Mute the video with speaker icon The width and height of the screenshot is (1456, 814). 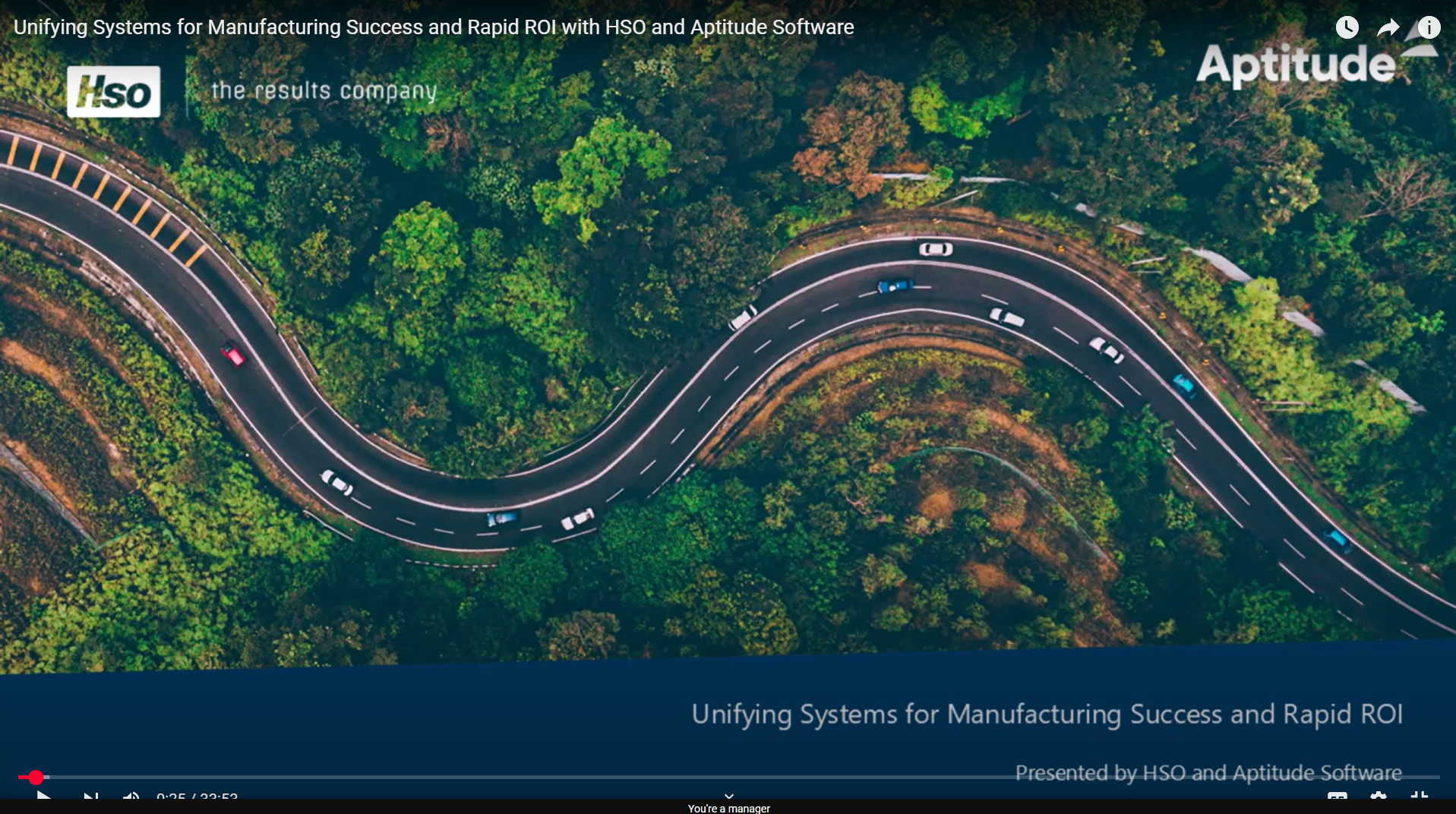tap(131, 795)
